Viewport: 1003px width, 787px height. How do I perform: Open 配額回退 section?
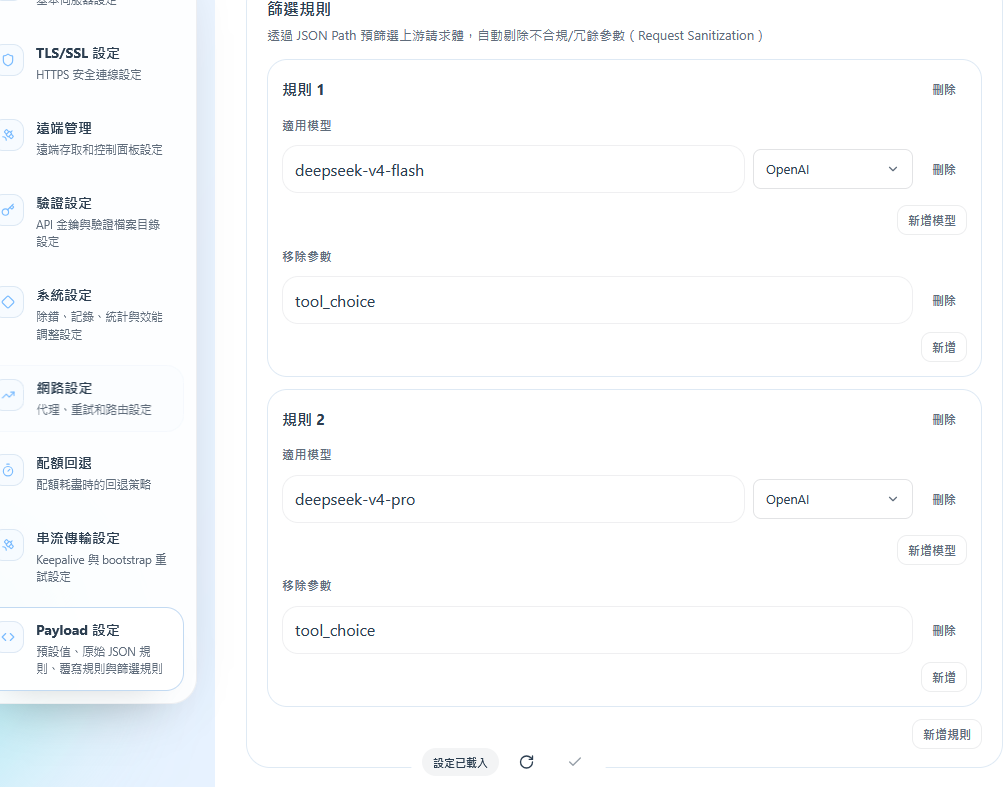coord(91,473)
